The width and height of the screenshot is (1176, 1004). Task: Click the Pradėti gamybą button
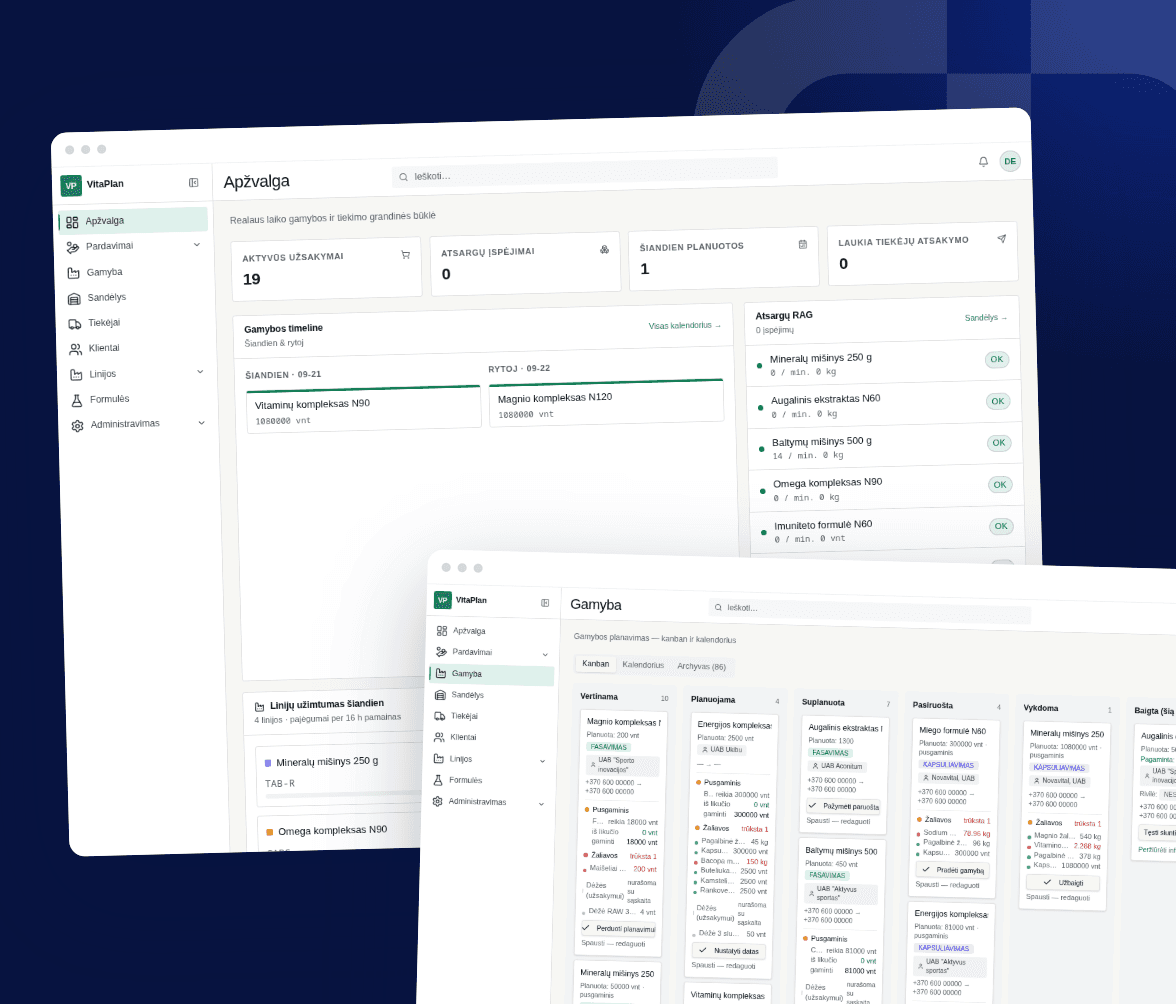click(952, 870)
